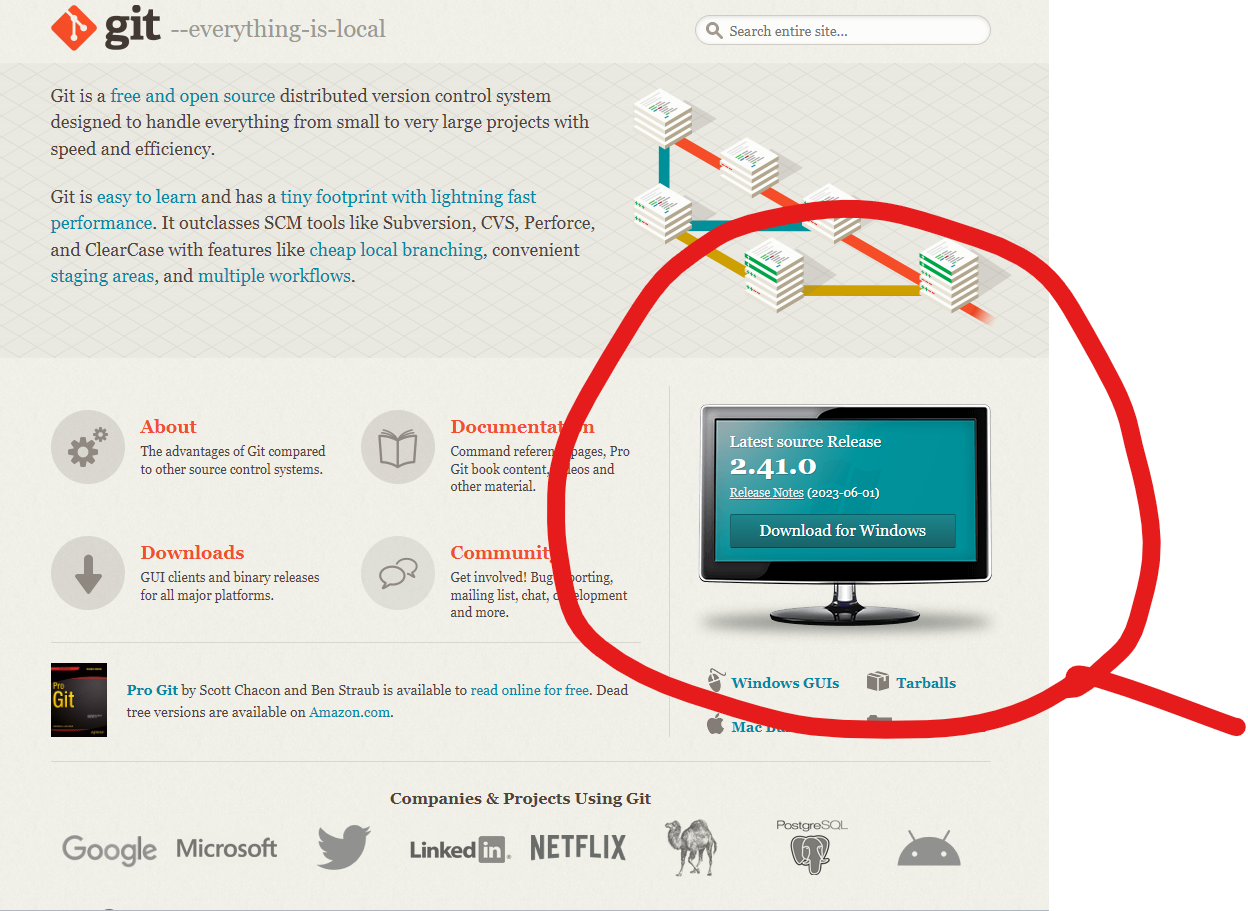Click the Documentation book icon

pyautogui.click(x=398, y=447)
